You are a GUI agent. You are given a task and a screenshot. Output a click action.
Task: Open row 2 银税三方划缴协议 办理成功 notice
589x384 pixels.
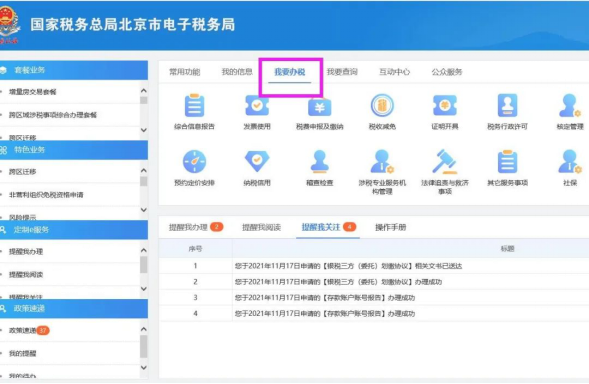tap(338, 282)
